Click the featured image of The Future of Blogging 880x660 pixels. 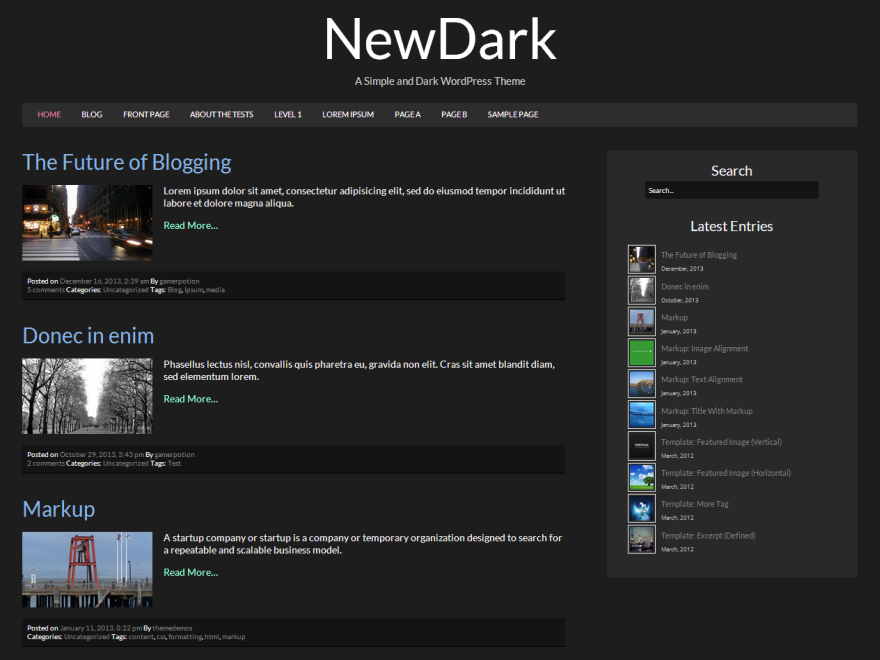click(87, 222)
